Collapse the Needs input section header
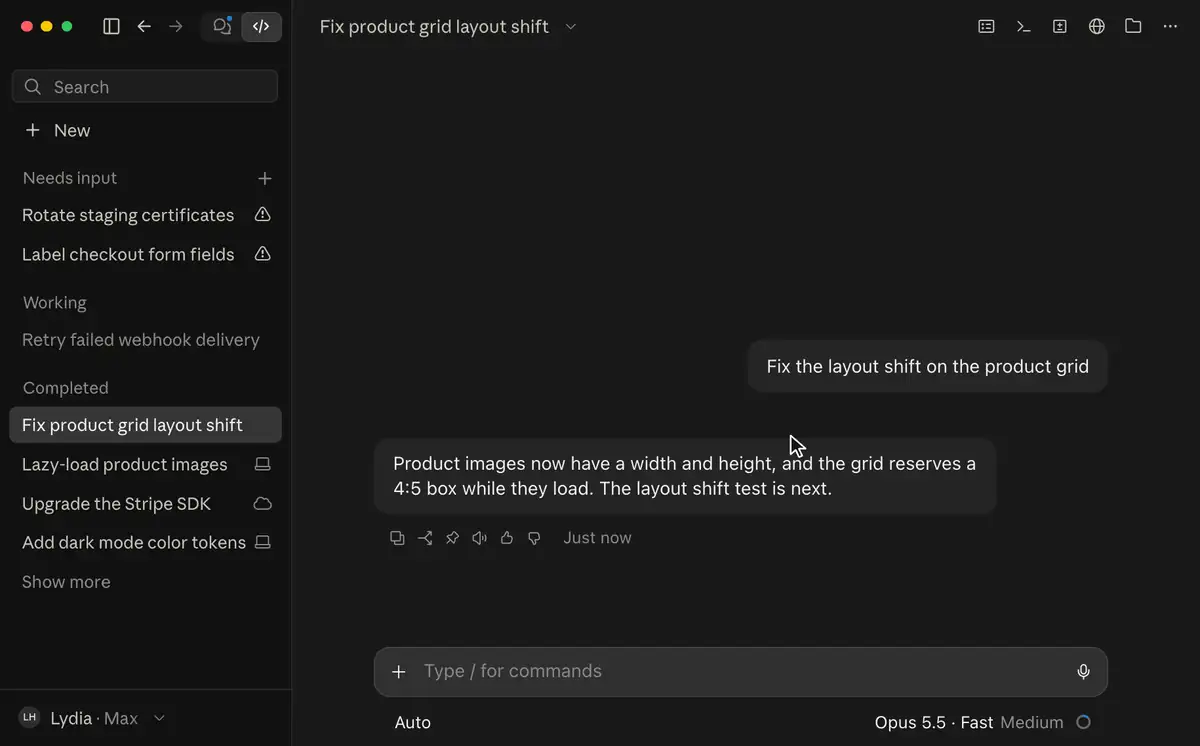 click(x=70, y=178)
